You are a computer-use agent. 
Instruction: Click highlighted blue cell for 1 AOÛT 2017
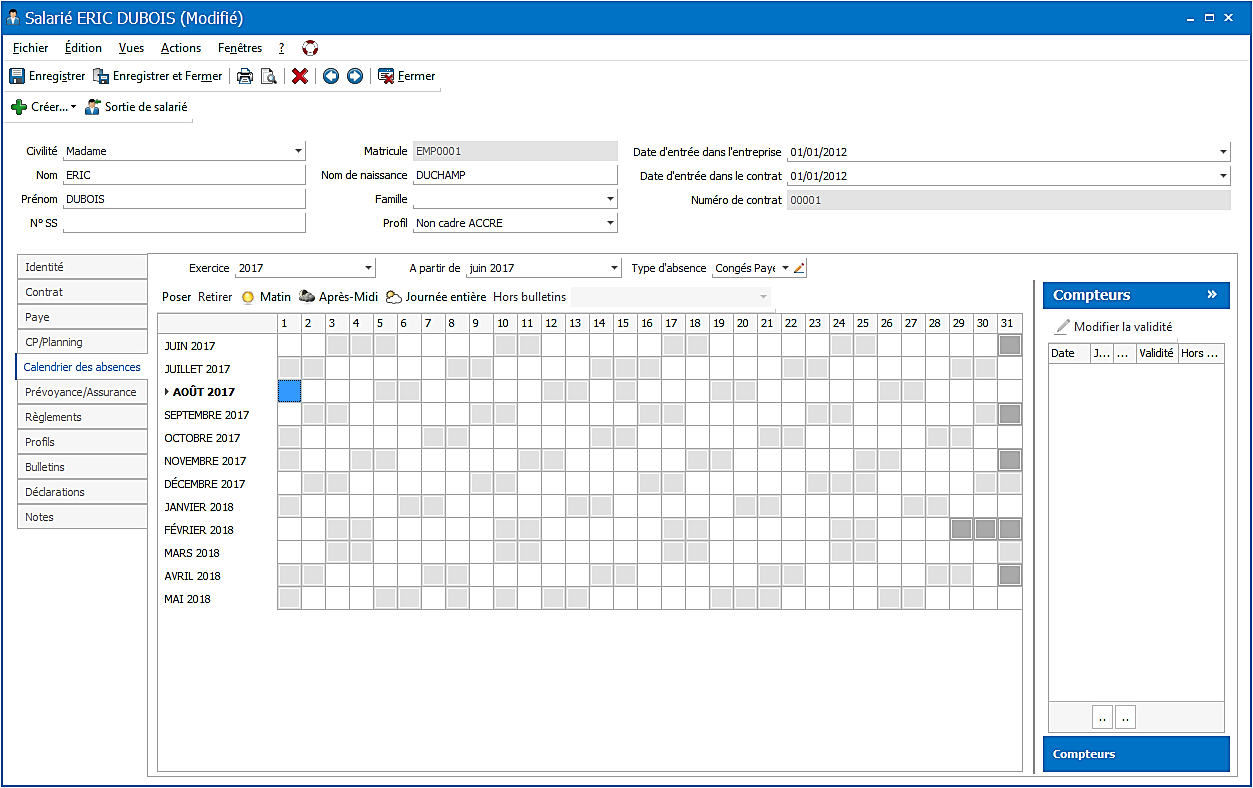(x=289, y=391)
